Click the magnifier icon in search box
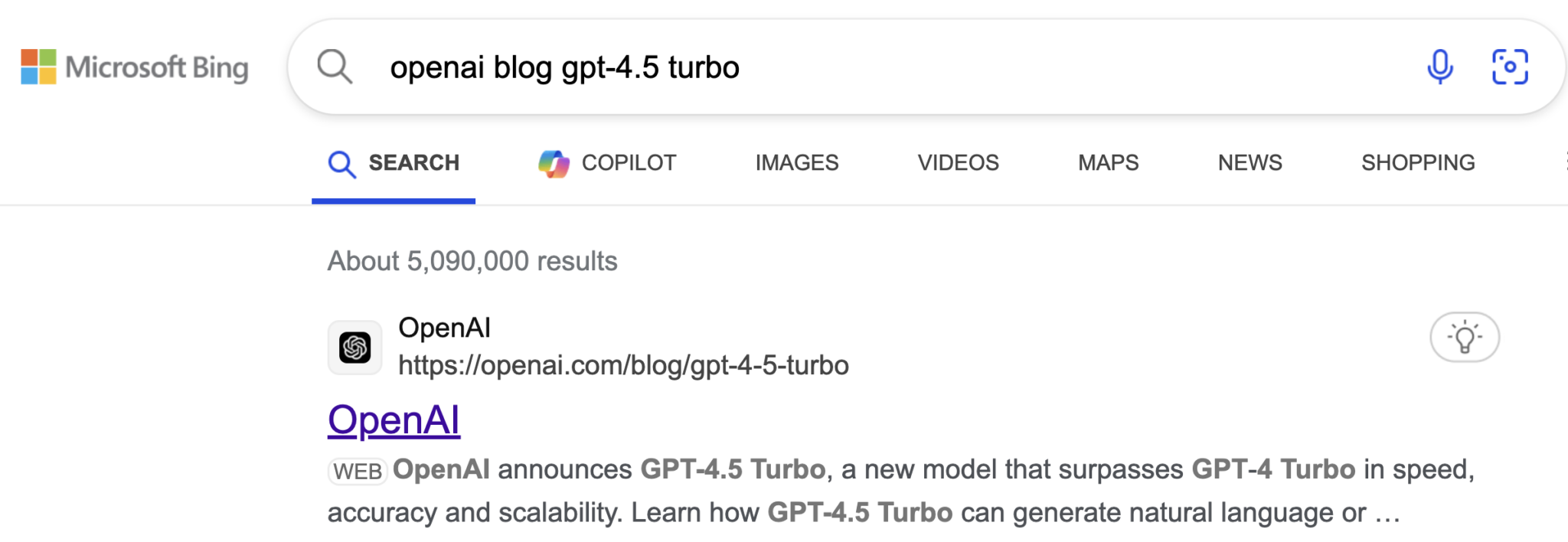The height and width of the screenshot is (542, 1568). (335, 67)
